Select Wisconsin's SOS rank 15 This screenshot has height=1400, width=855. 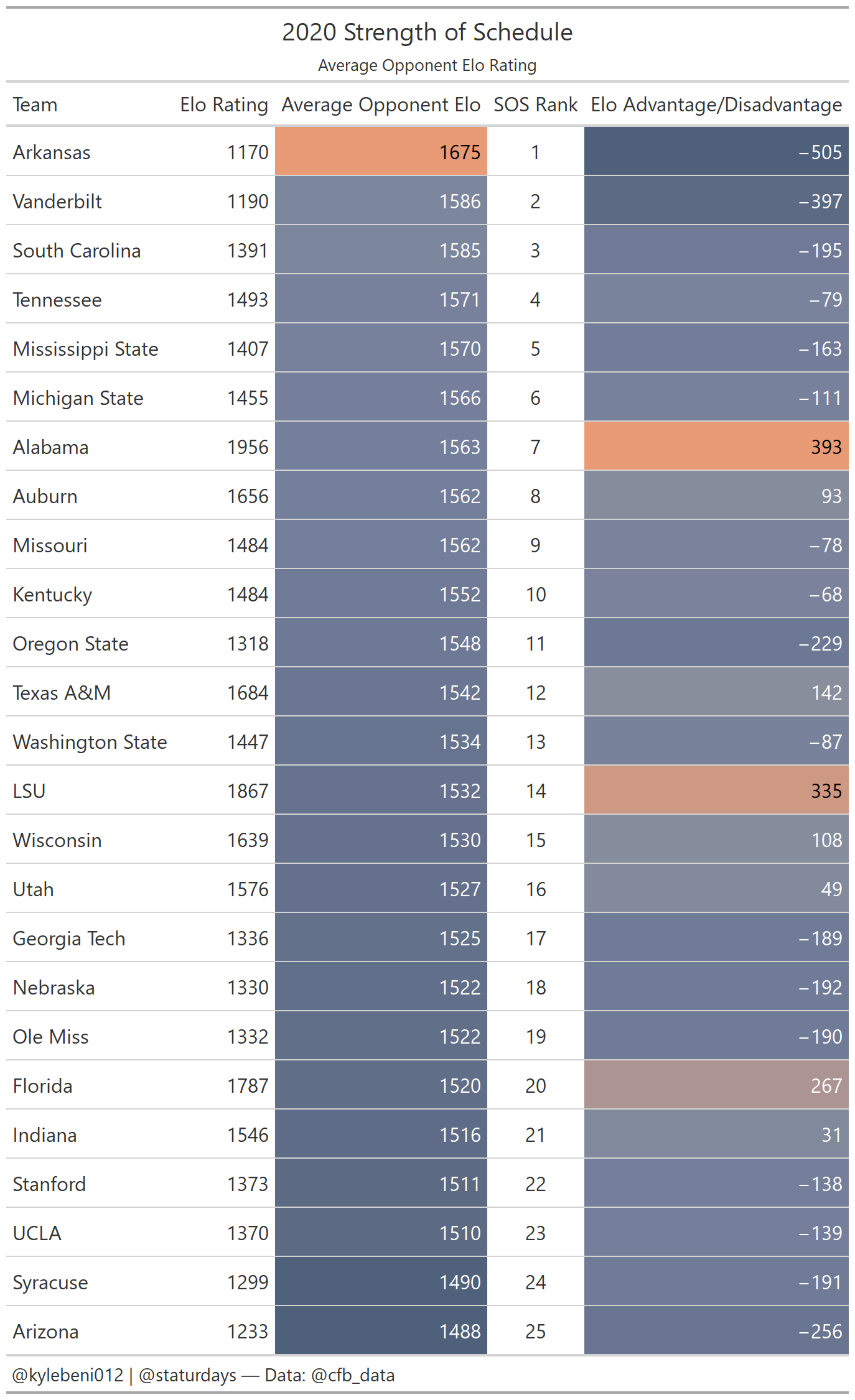(x=536, y=840)
